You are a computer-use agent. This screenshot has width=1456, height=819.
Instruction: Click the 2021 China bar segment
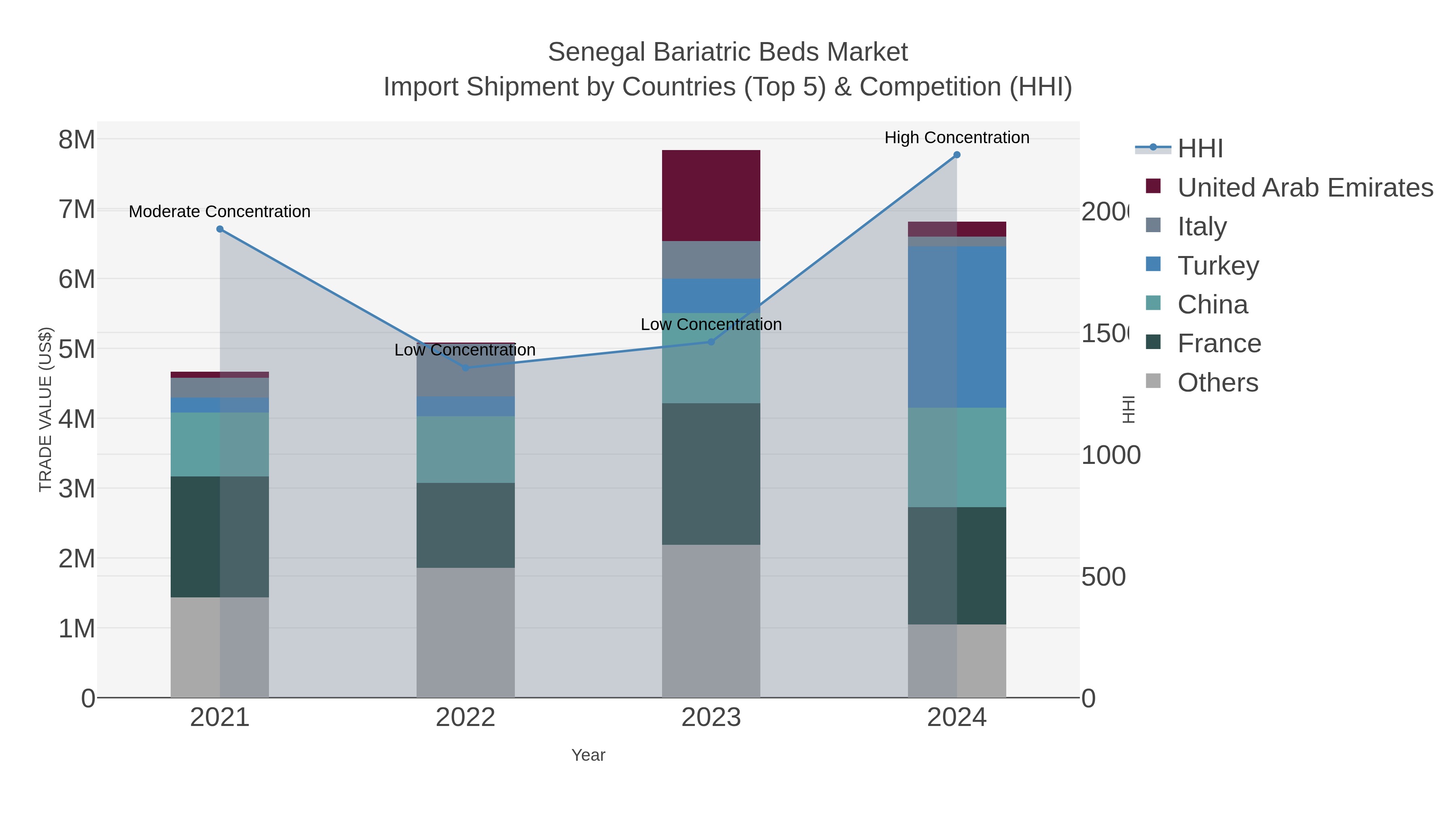point(220,445)
